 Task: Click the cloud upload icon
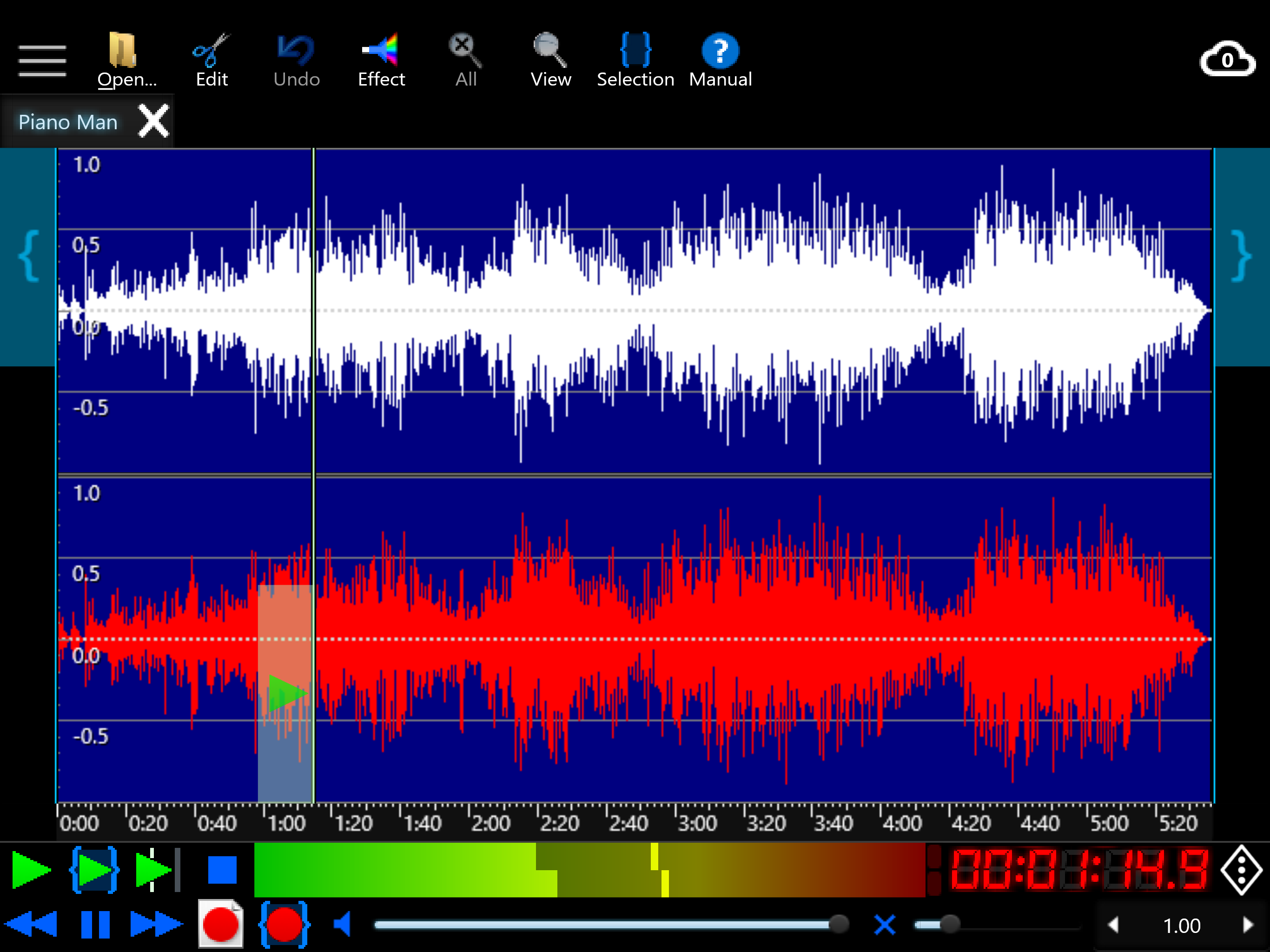coord(1228,59)
